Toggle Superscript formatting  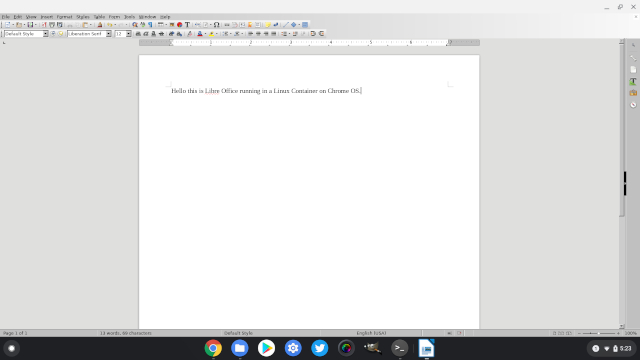pos(171,34)
